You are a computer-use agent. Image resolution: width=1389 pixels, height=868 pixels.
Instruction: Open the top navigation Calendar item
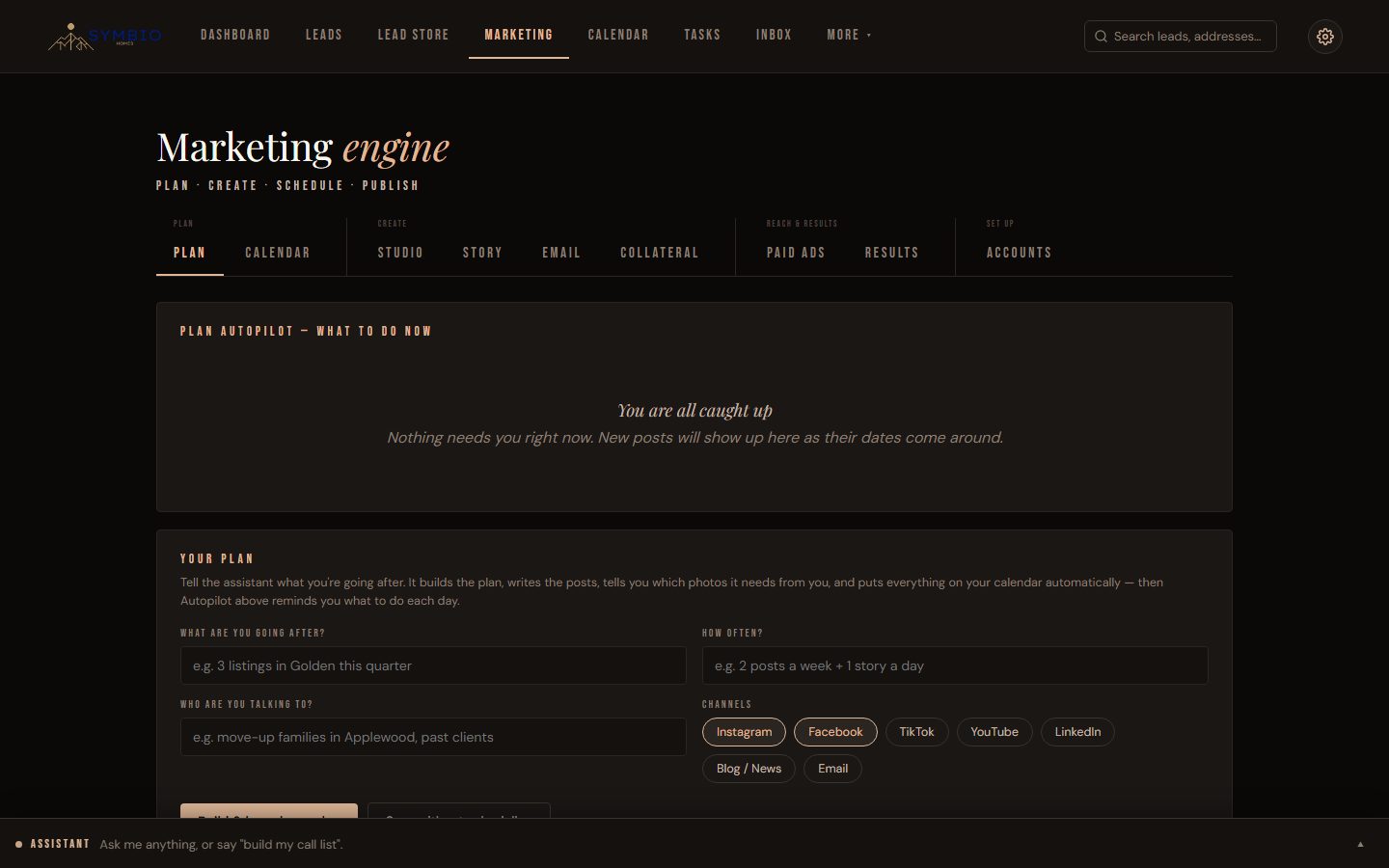[618, 35]
